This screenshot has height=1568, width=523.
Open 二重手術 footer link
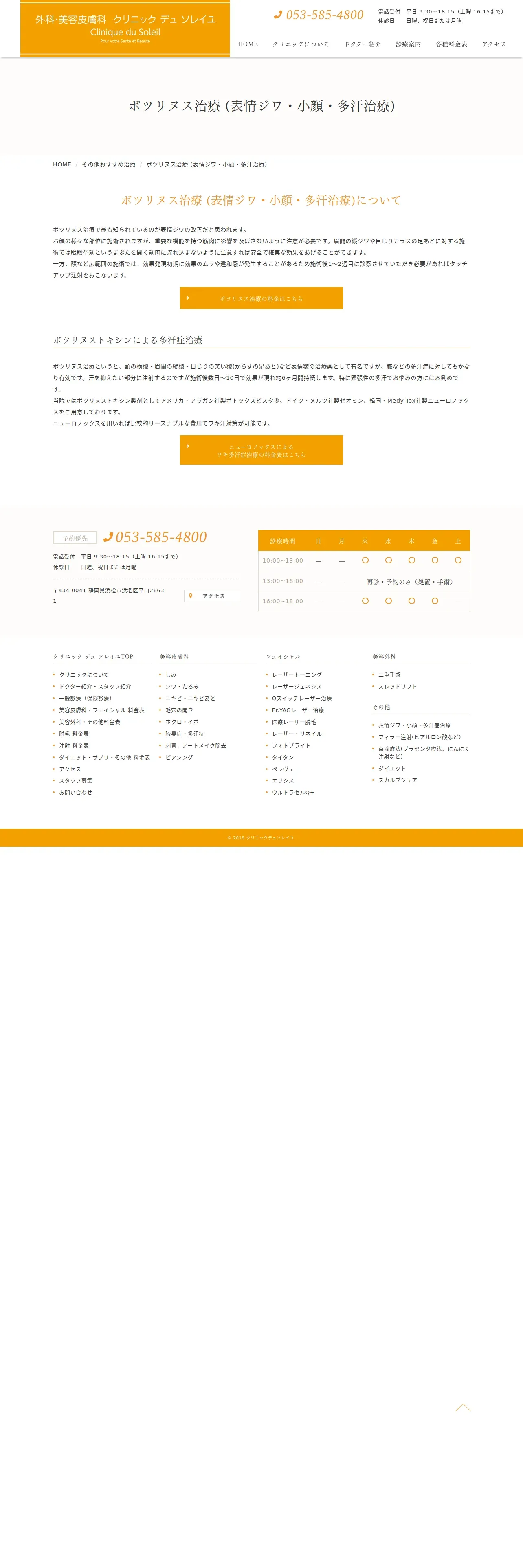(x=390, y=675)
